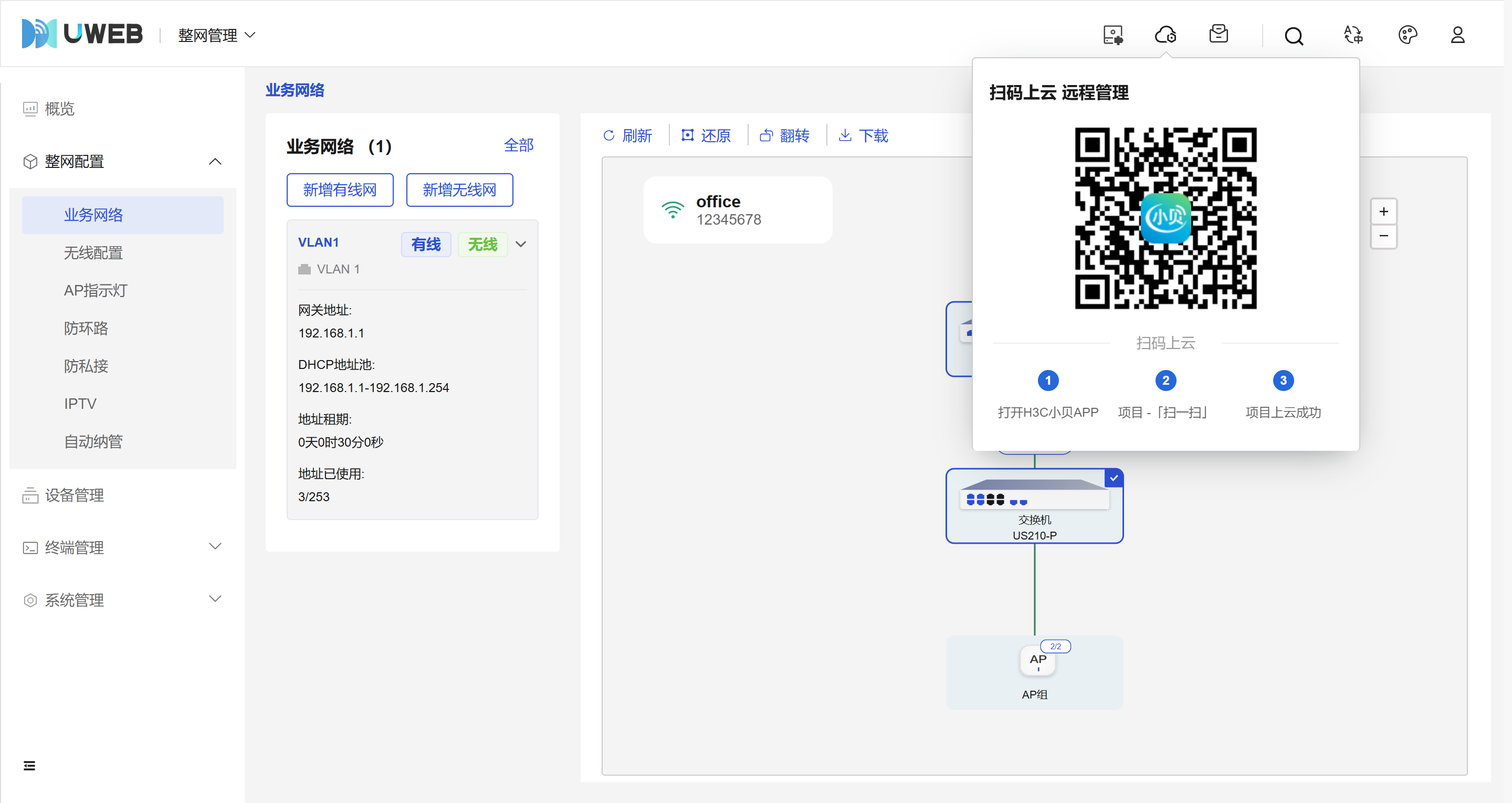This screenshot has height=803, width=1512.
Task: Click the 小贝 logo in QR code
Action: pos(1165,218)
